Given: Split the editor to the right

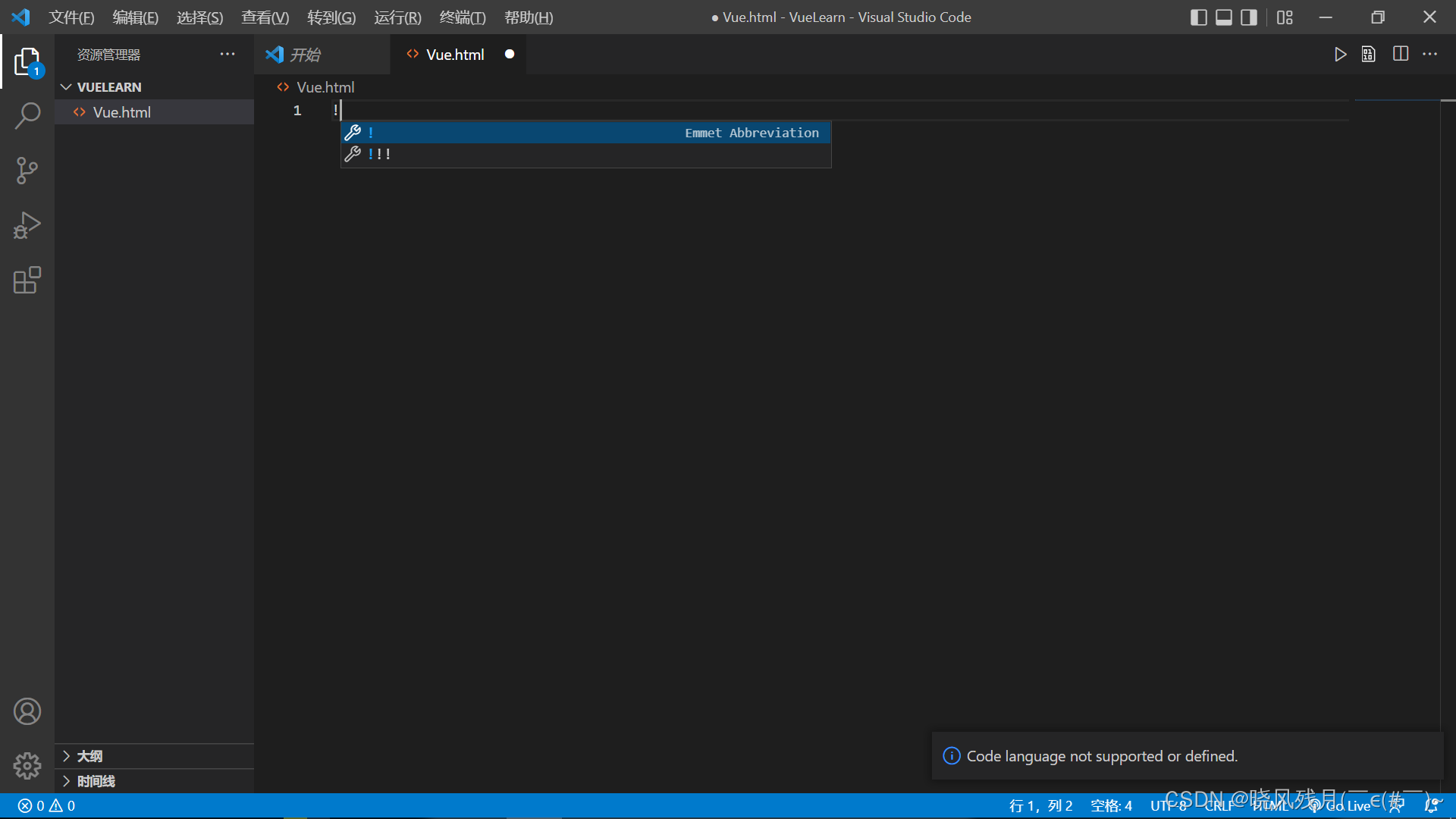Looking at the screenshot, I should click(x=1401, y=55).
